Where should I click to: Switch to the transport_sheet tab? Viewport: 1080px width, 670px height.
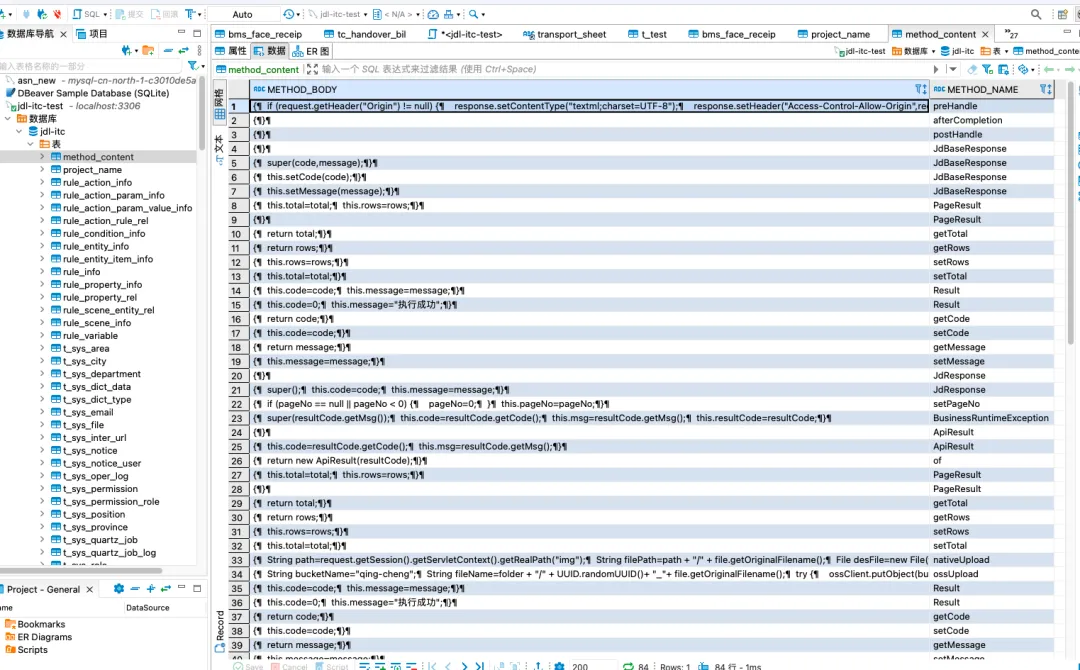564,34
